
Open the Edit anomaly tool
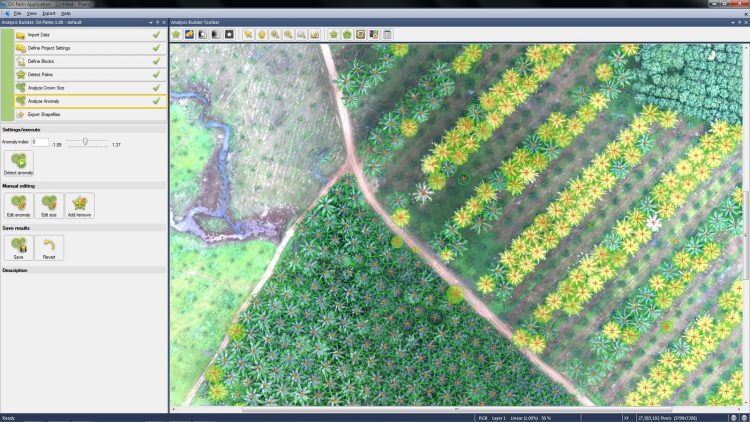18,205
